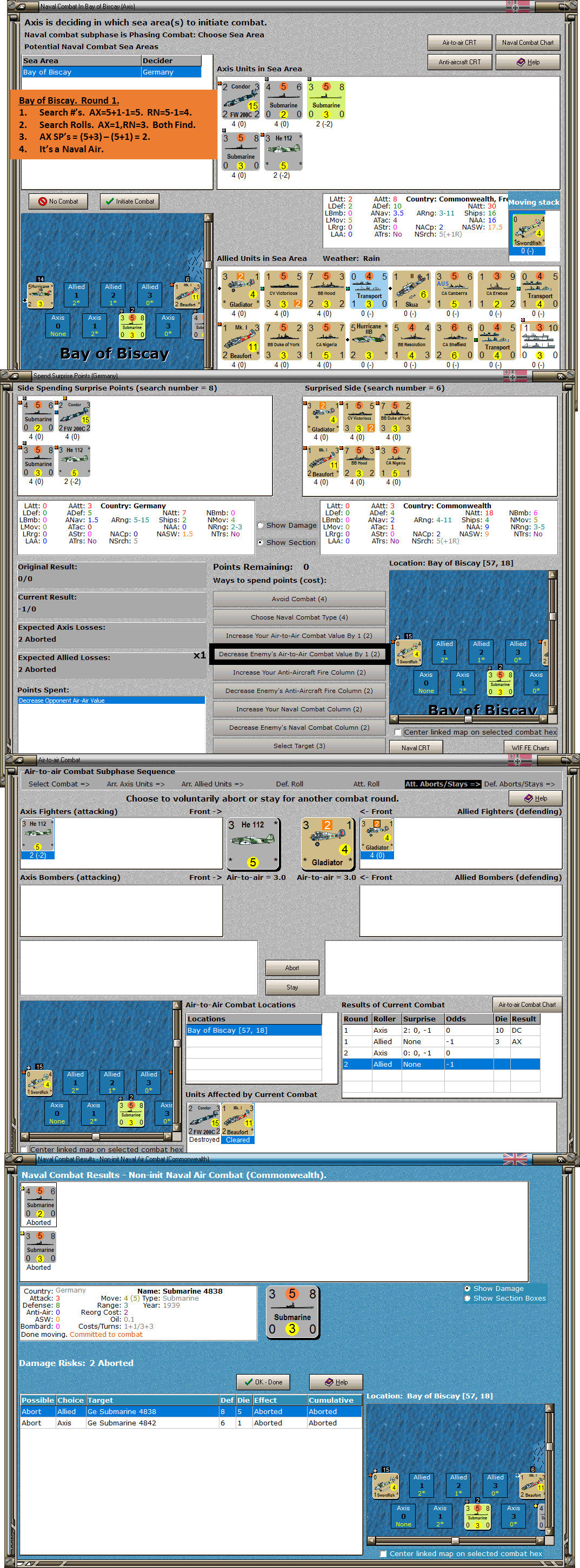Click Select Target (3) option
Image resolution: width=580 pixels, height=1568 pixels.
(x=299, y=746)
